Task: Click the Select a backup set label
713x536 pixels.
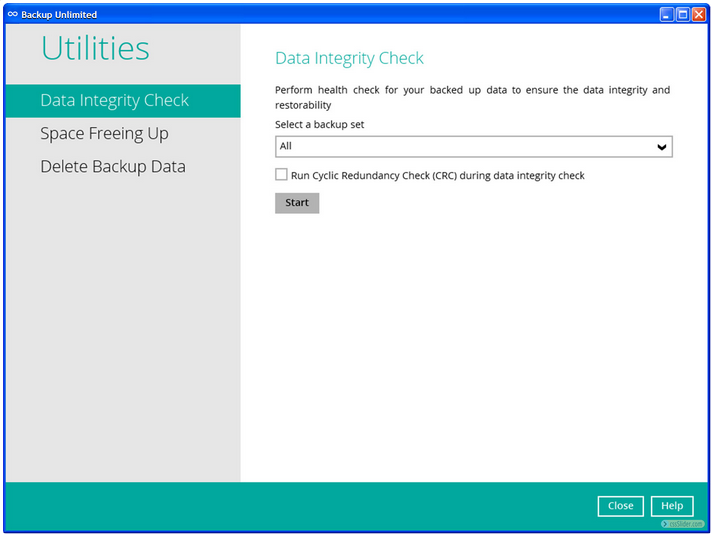Action: pos(320,125)
